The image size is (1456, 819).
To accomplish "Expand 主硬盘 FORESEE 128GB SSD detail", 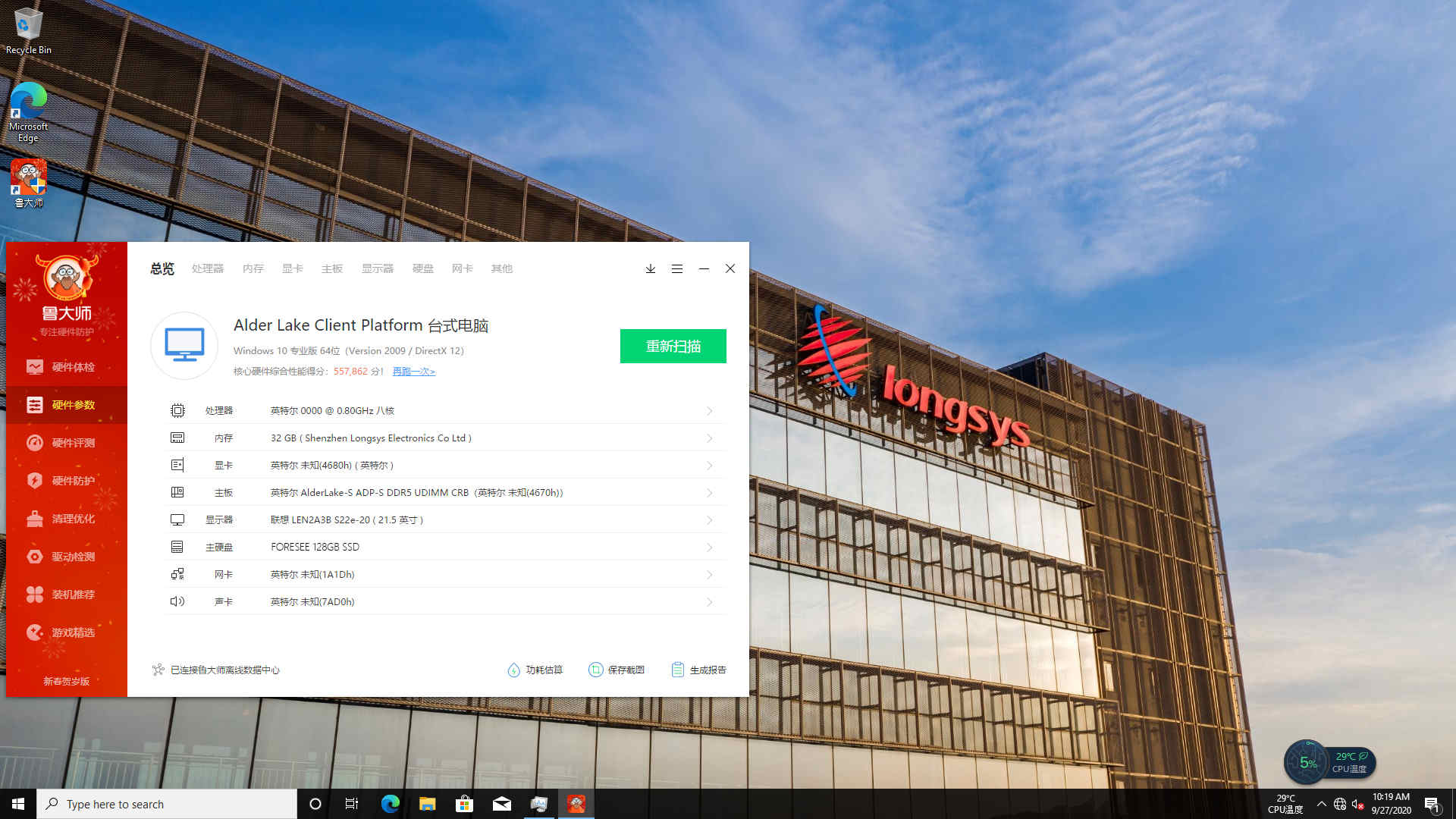I will pos(710,547).
